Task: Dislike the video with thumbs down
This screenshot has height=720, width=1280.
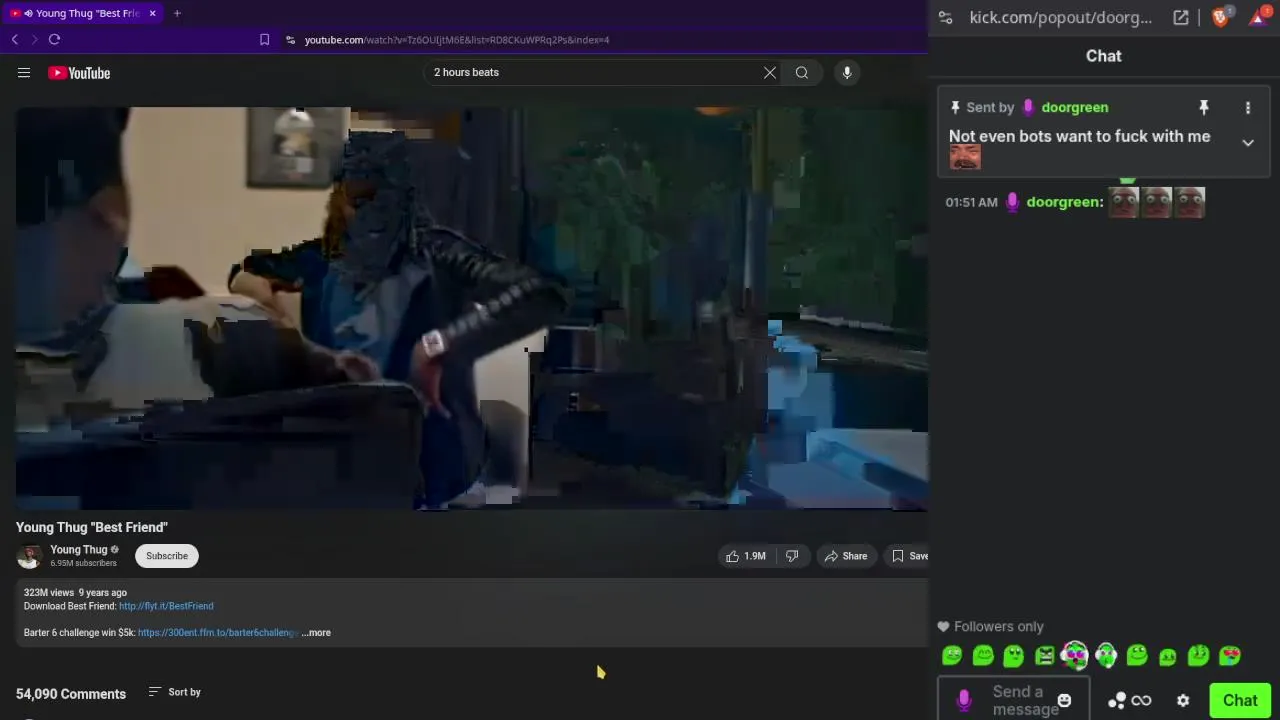Action: click(792, 556)
